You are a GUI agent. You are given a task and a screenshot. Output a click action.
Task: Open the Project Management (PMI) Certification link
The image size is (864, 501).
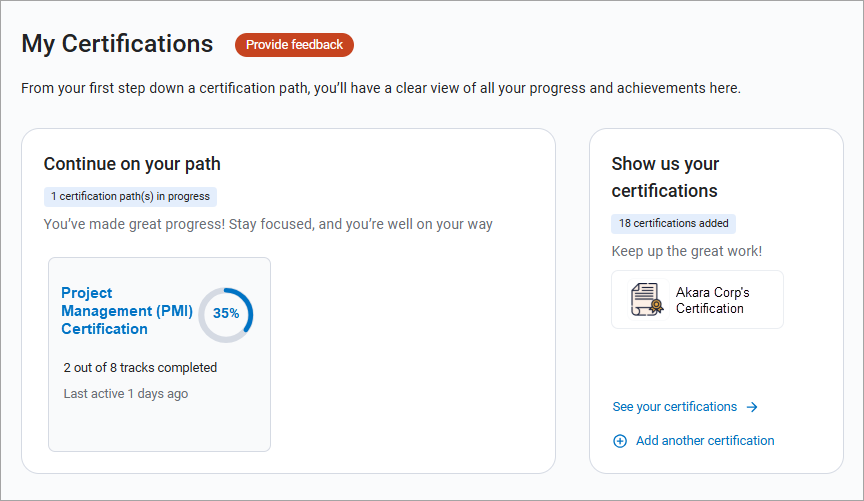tap(127, 311)
